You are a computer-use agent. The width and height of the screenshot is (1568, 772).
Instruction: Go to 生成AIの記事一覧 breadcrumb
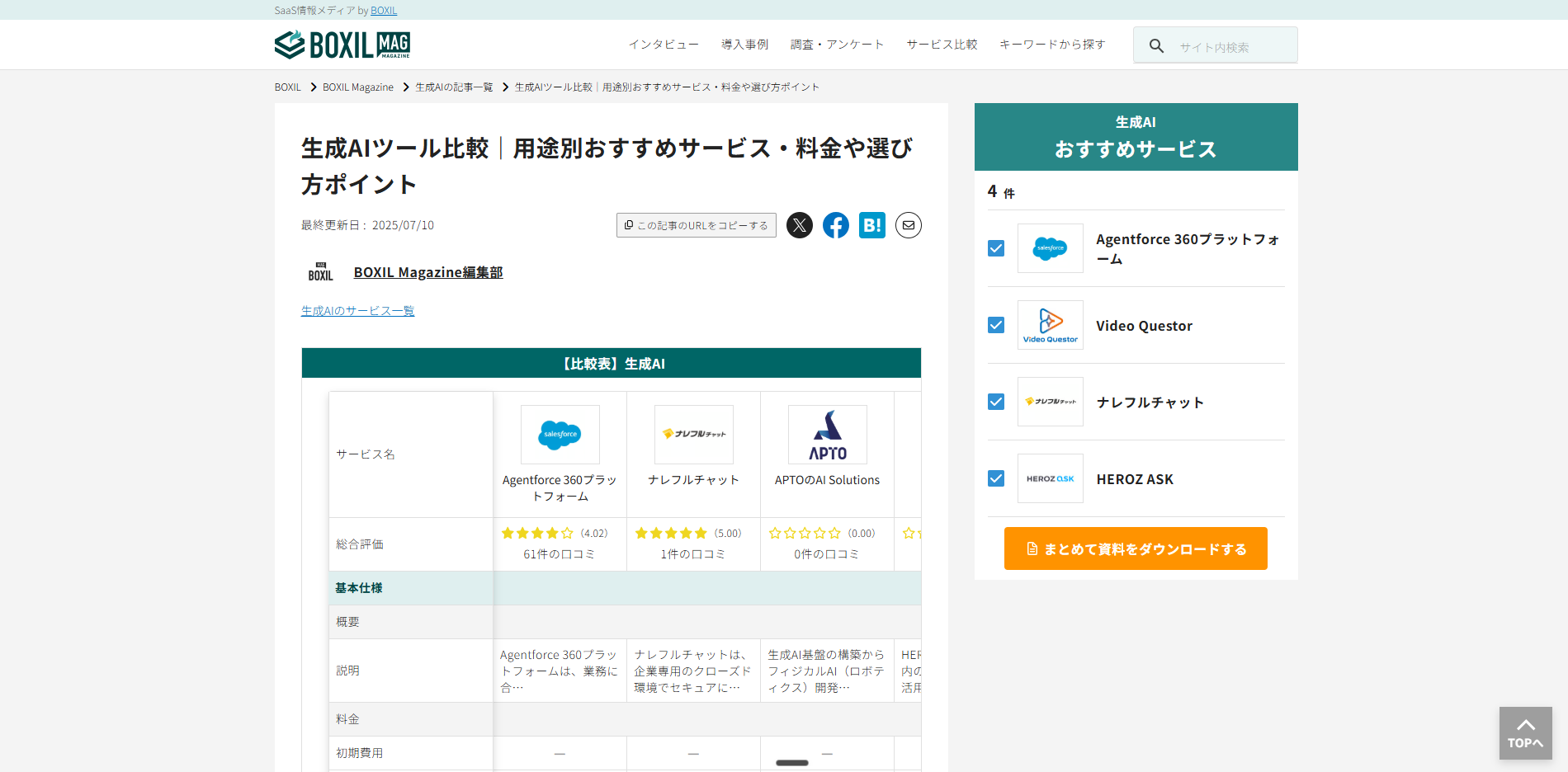(454, 87)
